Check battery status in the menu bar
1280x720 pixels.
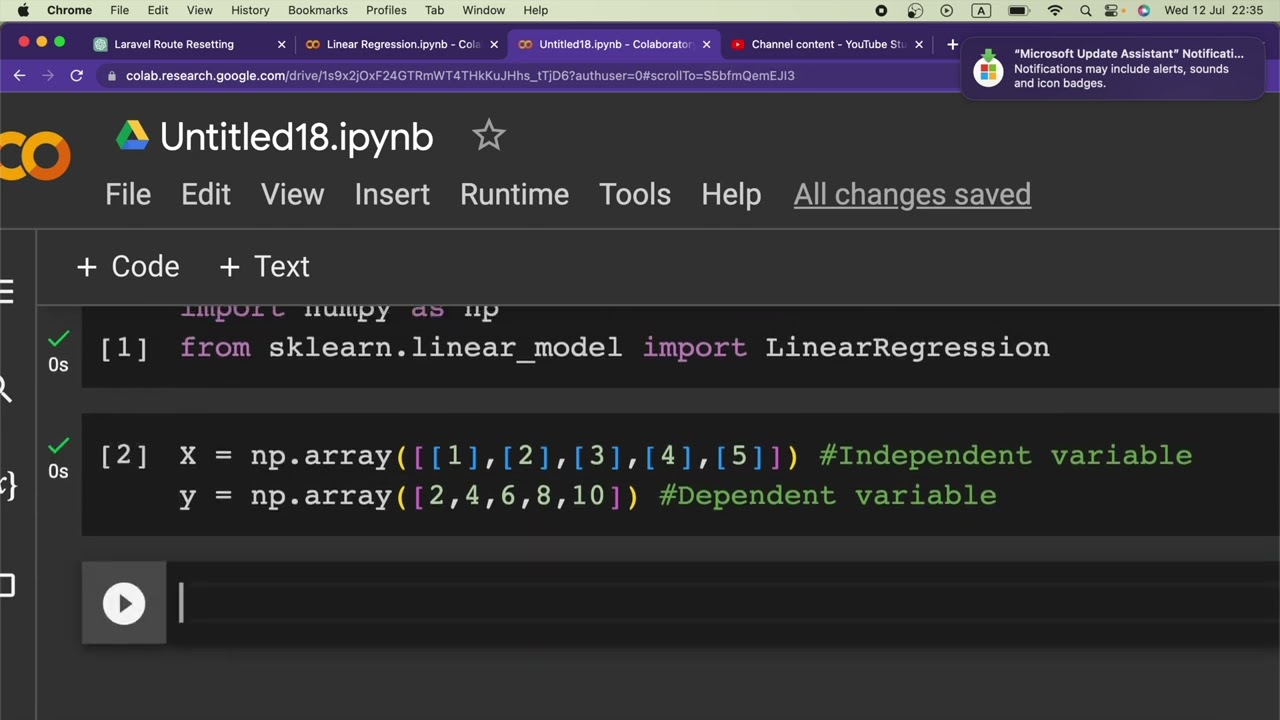pyautogui.click(x=1019, y=10)
